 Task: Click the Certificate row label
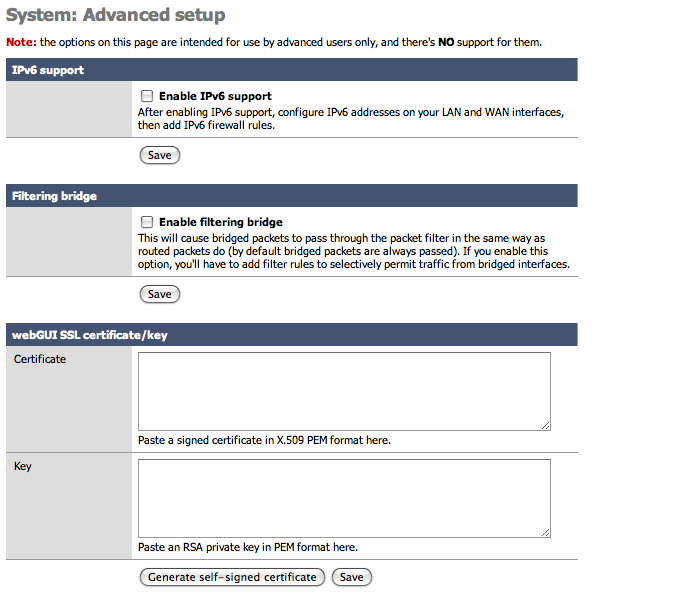[x=40, y=359]
